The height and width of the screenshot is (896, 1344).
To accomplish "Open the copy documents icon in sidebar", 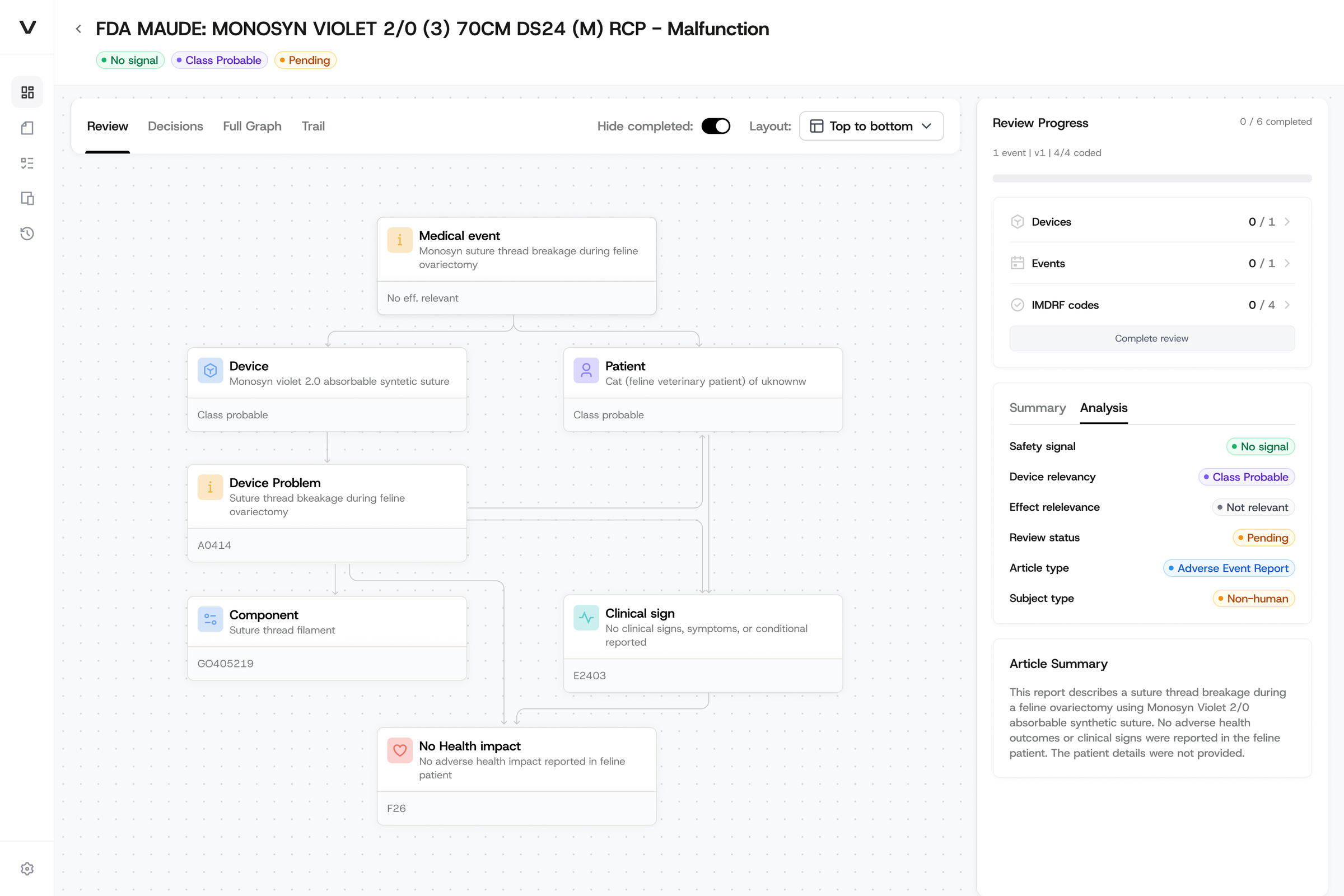I will (27, 198).
